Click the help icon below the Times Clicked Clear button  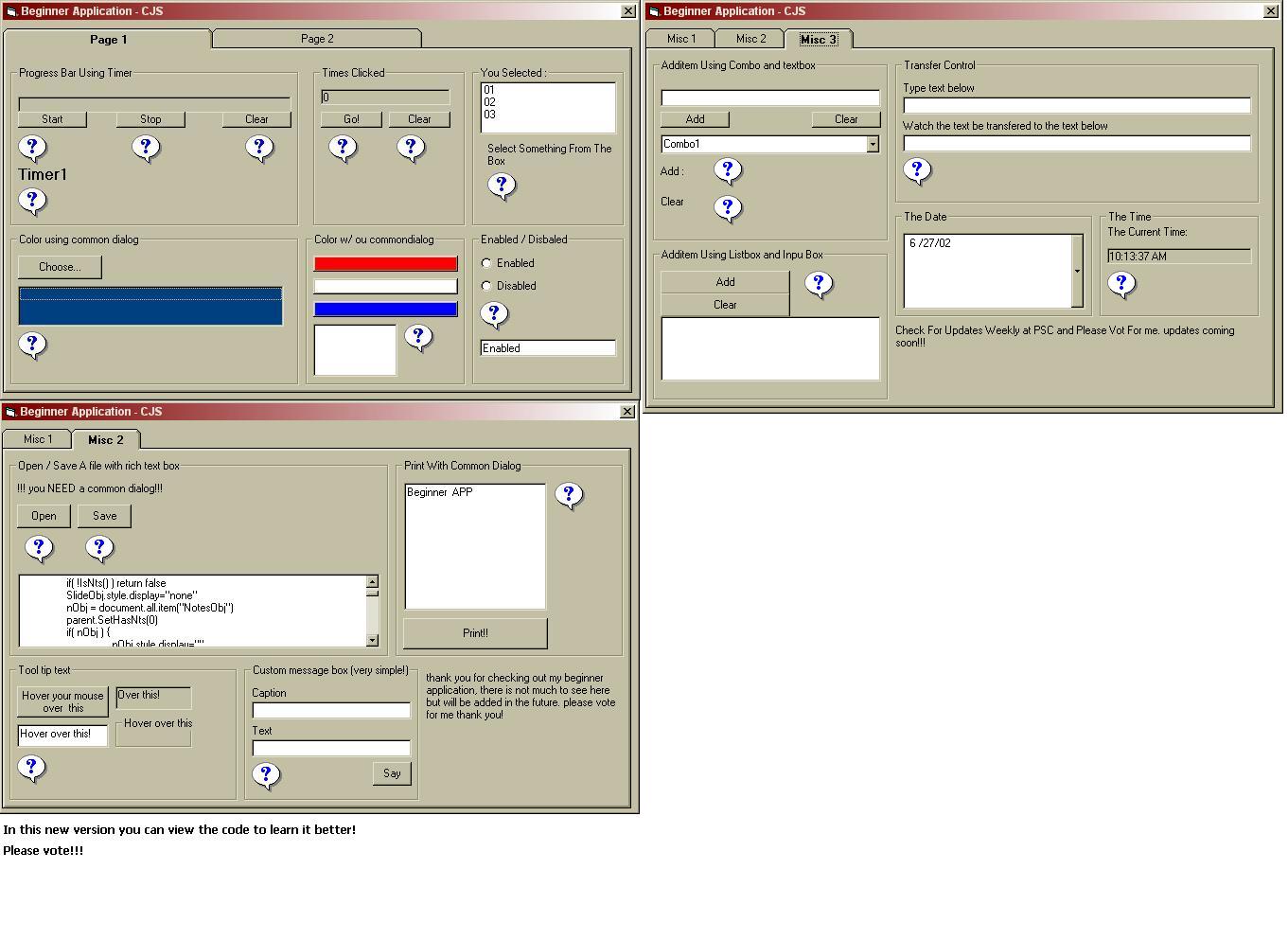click(411, 148)
